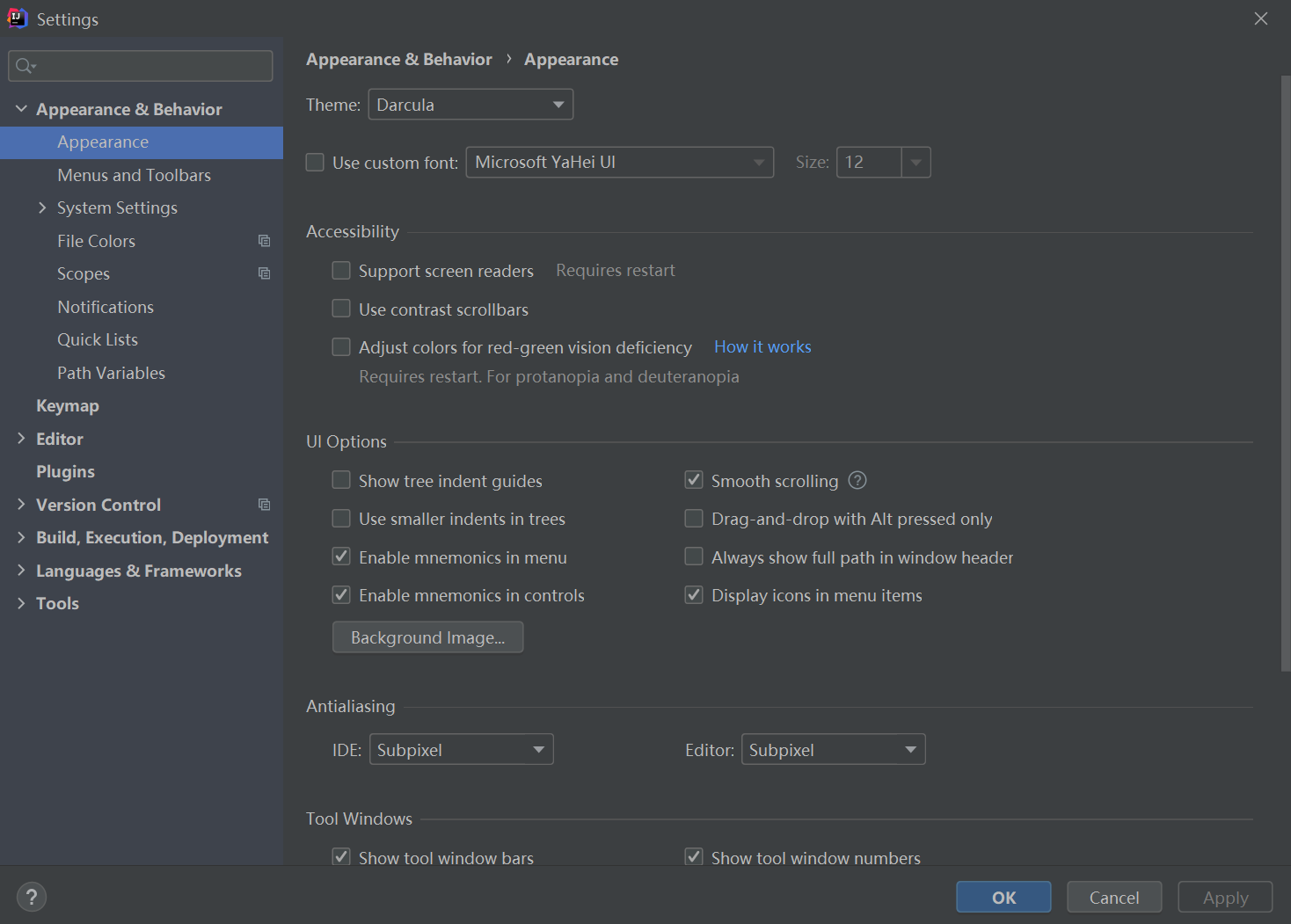Expand Languages & Frameworks node
Viewport: 1291px width, 924px height.
[21, 571]
